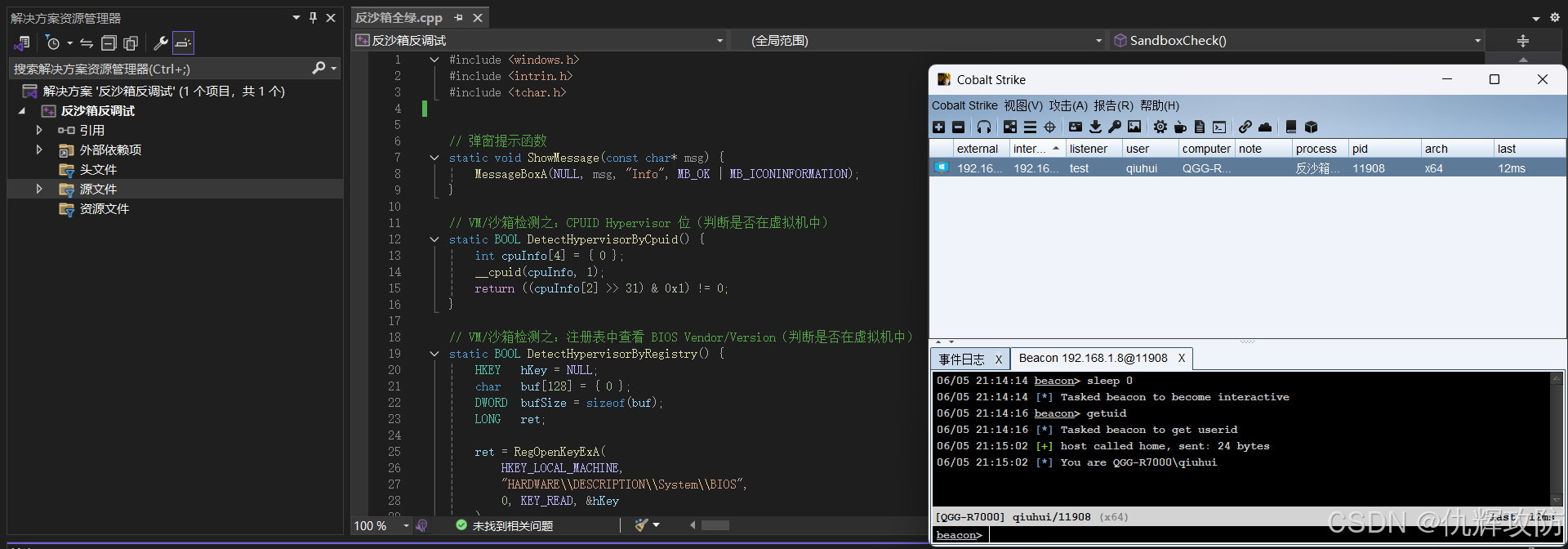Sort sessions by the last column header
The image size is (1568, 549).
point(1530,149)
